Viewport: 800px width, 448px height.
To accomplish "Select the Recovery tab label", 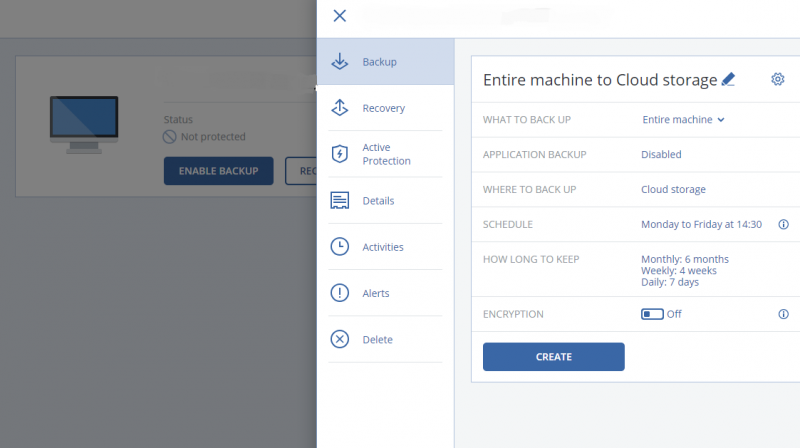I will point(384,108).
